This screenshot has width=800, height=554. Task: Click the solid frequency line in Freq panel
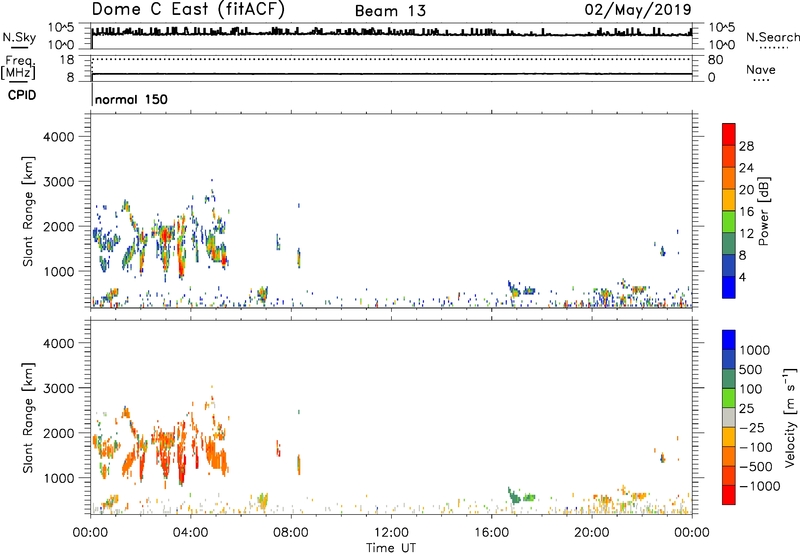(x=392, y=74)
